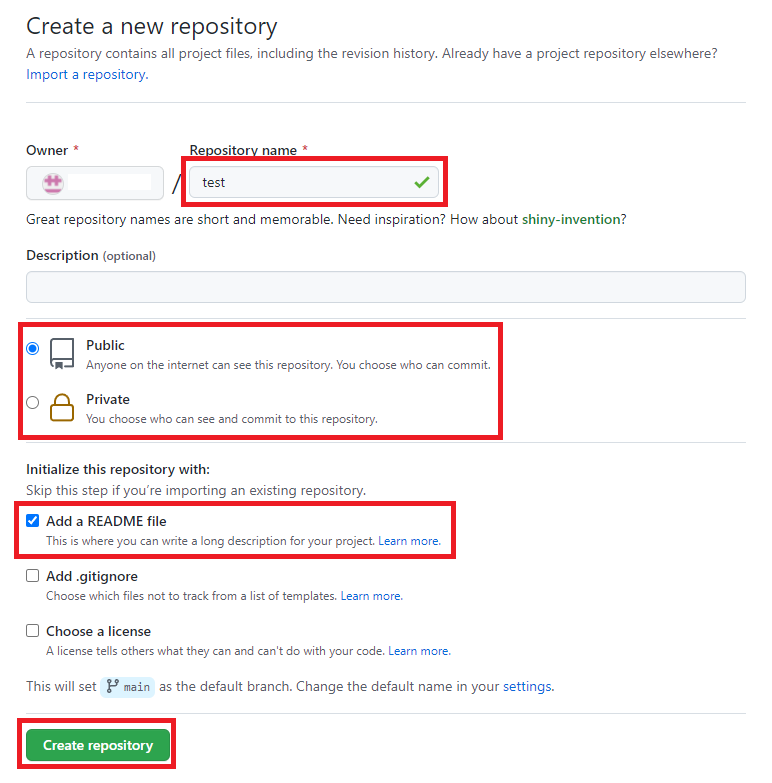Focus the Description text field
This screenshot has width=772, height=783.
click(x=385, y=287)
